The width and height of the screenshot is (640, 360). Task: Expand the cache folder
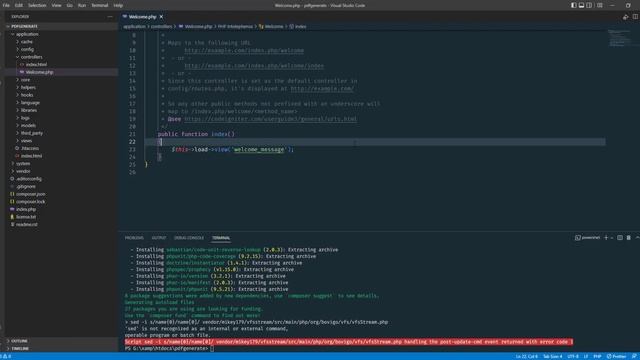27,42
